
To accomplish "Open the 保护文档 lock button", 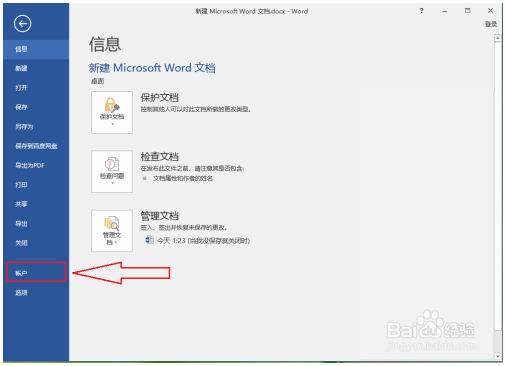I will pyautogui.click(x=112, y=113).
